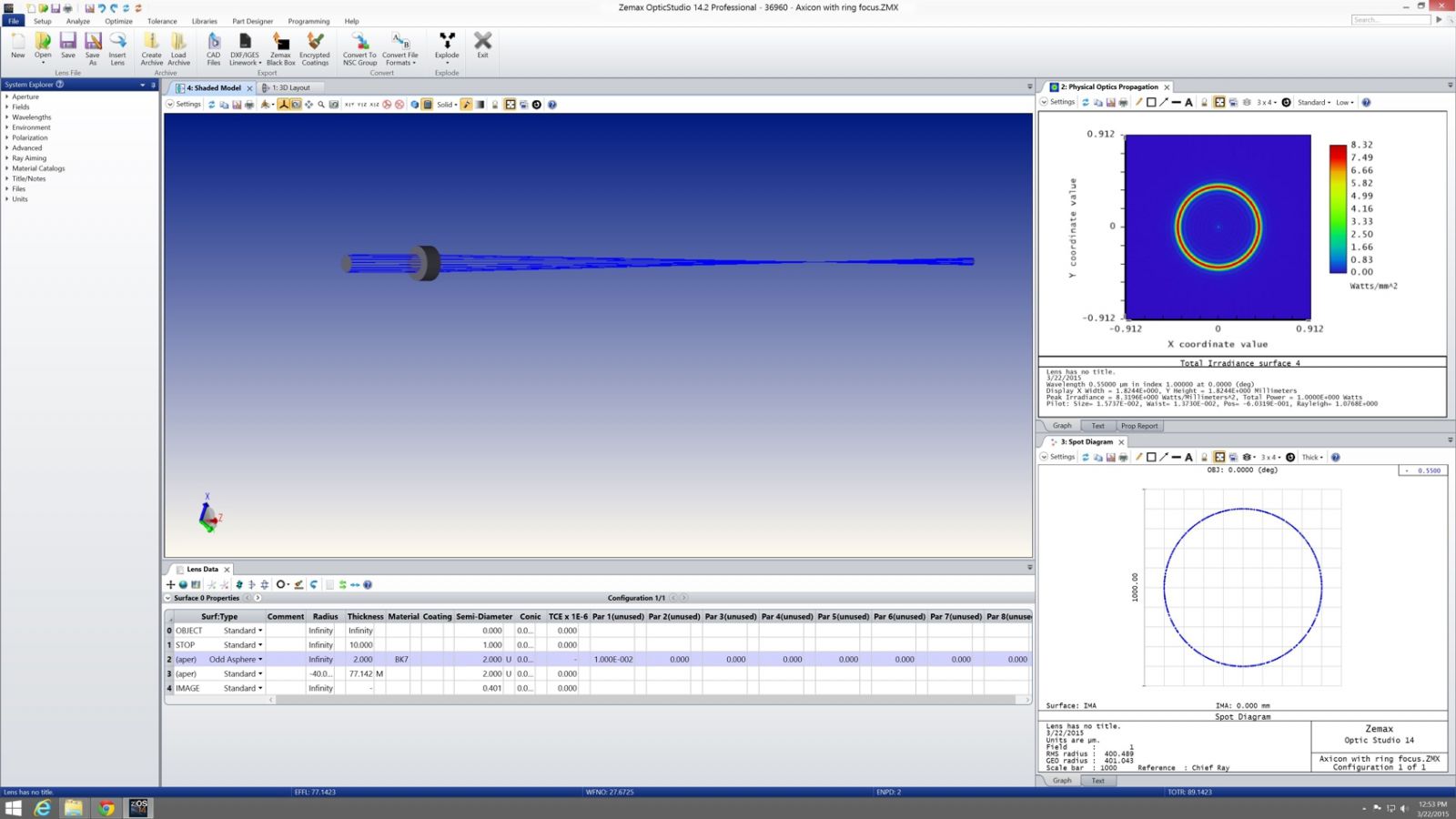
Task: Expand Surface 0 Properties
Action: coord(167,598)
